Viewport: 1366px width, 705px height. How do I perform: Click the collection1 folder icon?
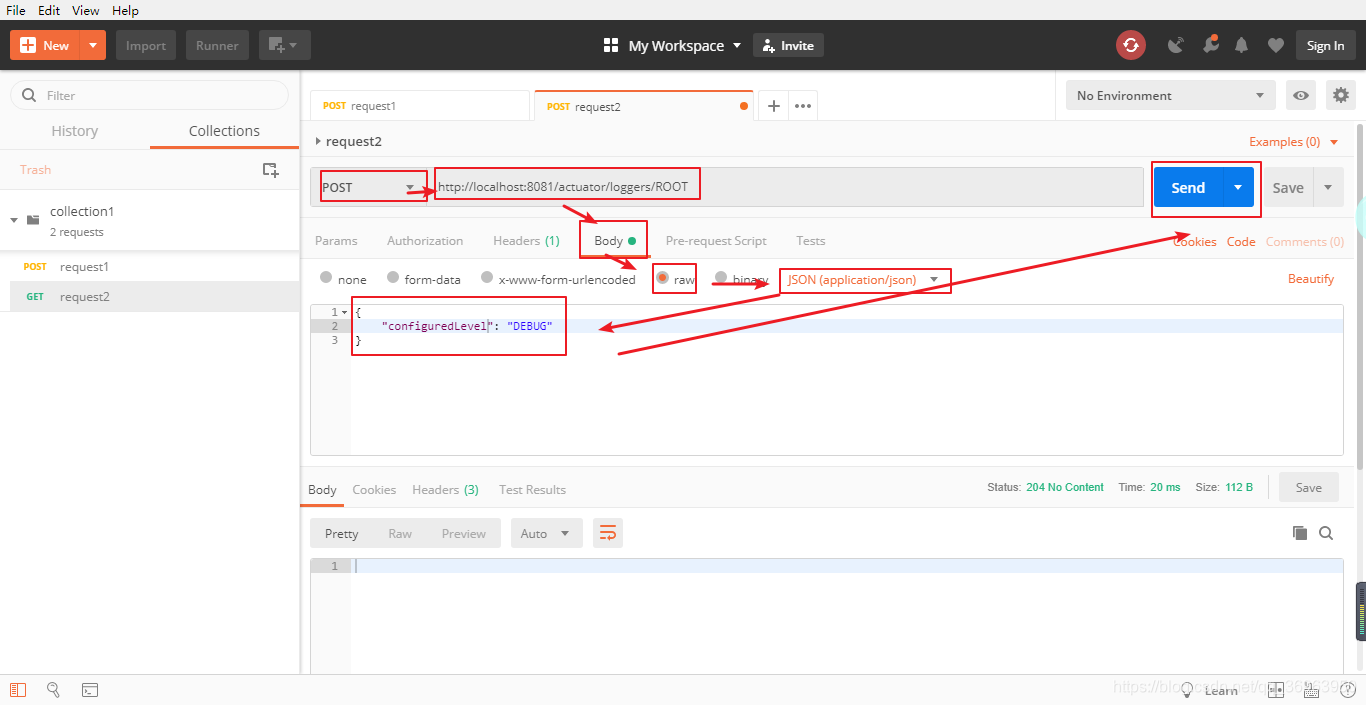click(33, 220)
